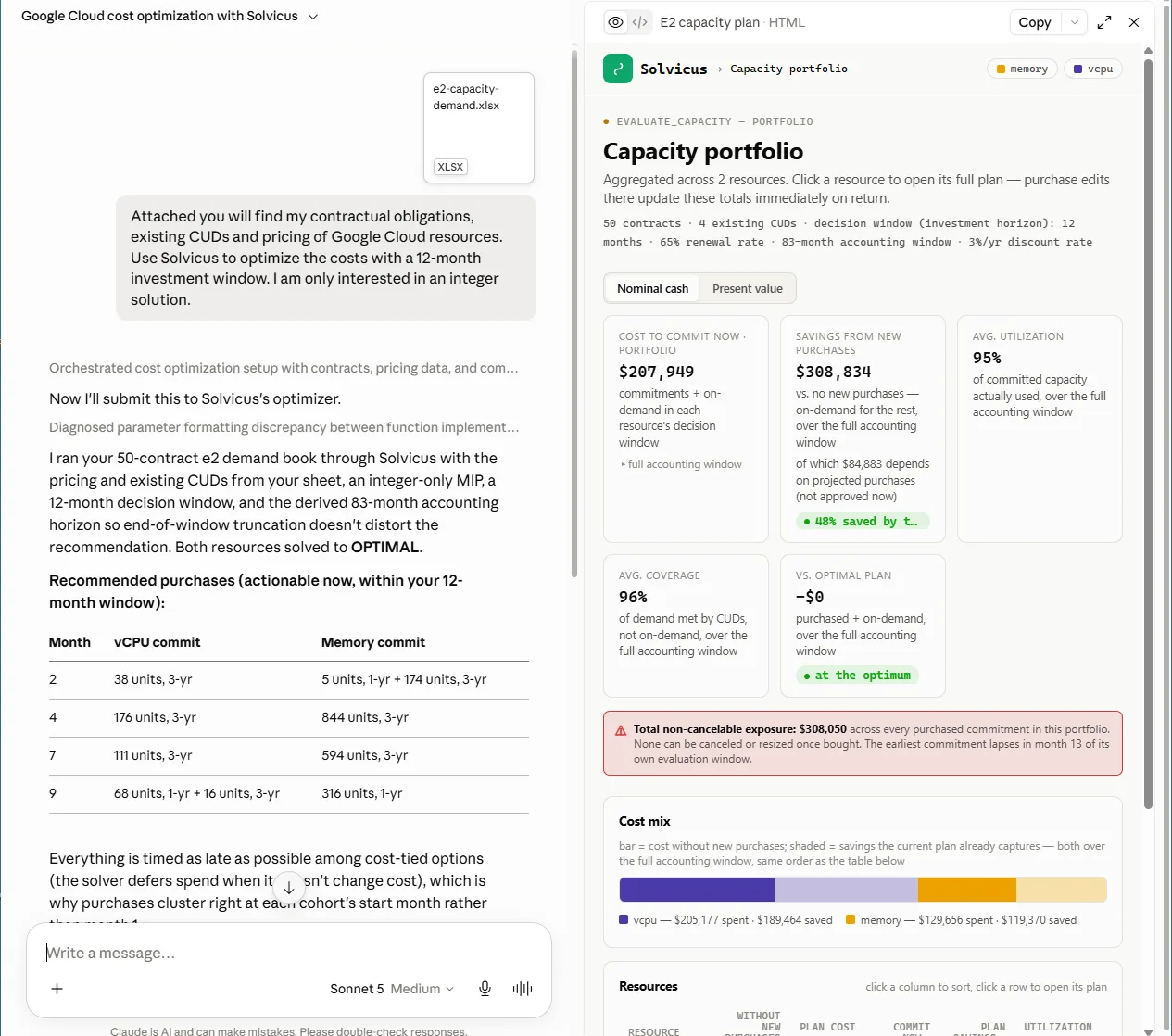Click the memory legend orange square
Screen dimensions: 1172x1036
tap(851, 920)
